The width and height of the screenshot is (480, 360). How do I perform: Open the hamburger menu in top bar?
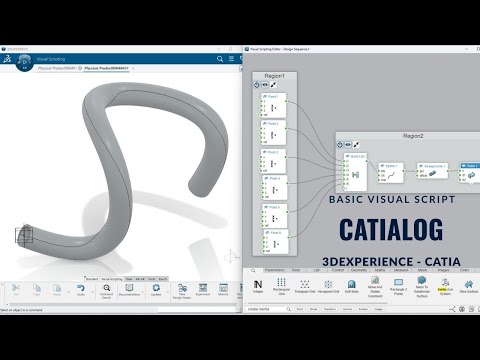pyautogui.click(x=231, y=59)
